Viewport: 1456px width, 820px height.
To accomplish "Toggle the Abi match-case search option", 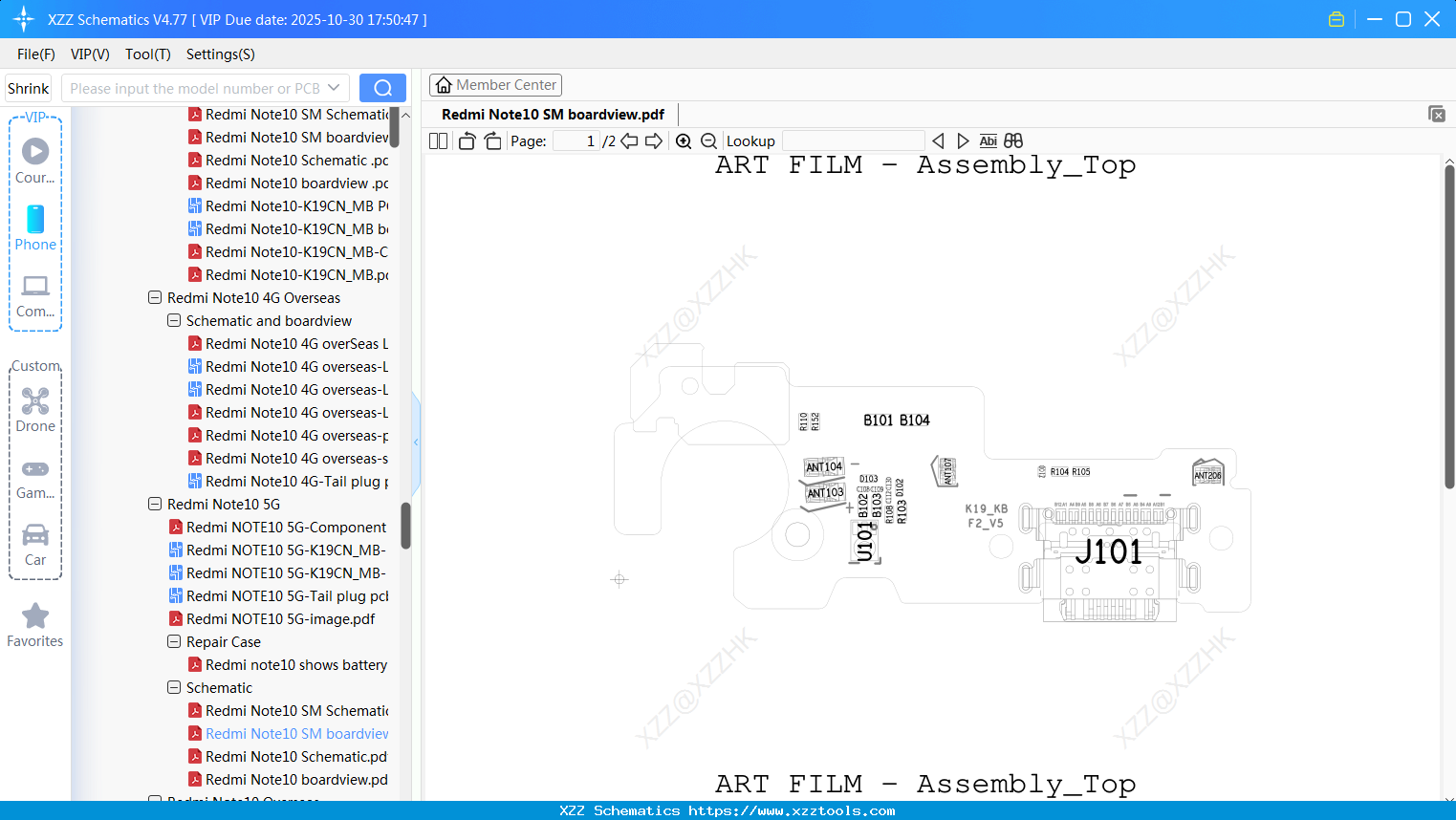I will 989,141.
